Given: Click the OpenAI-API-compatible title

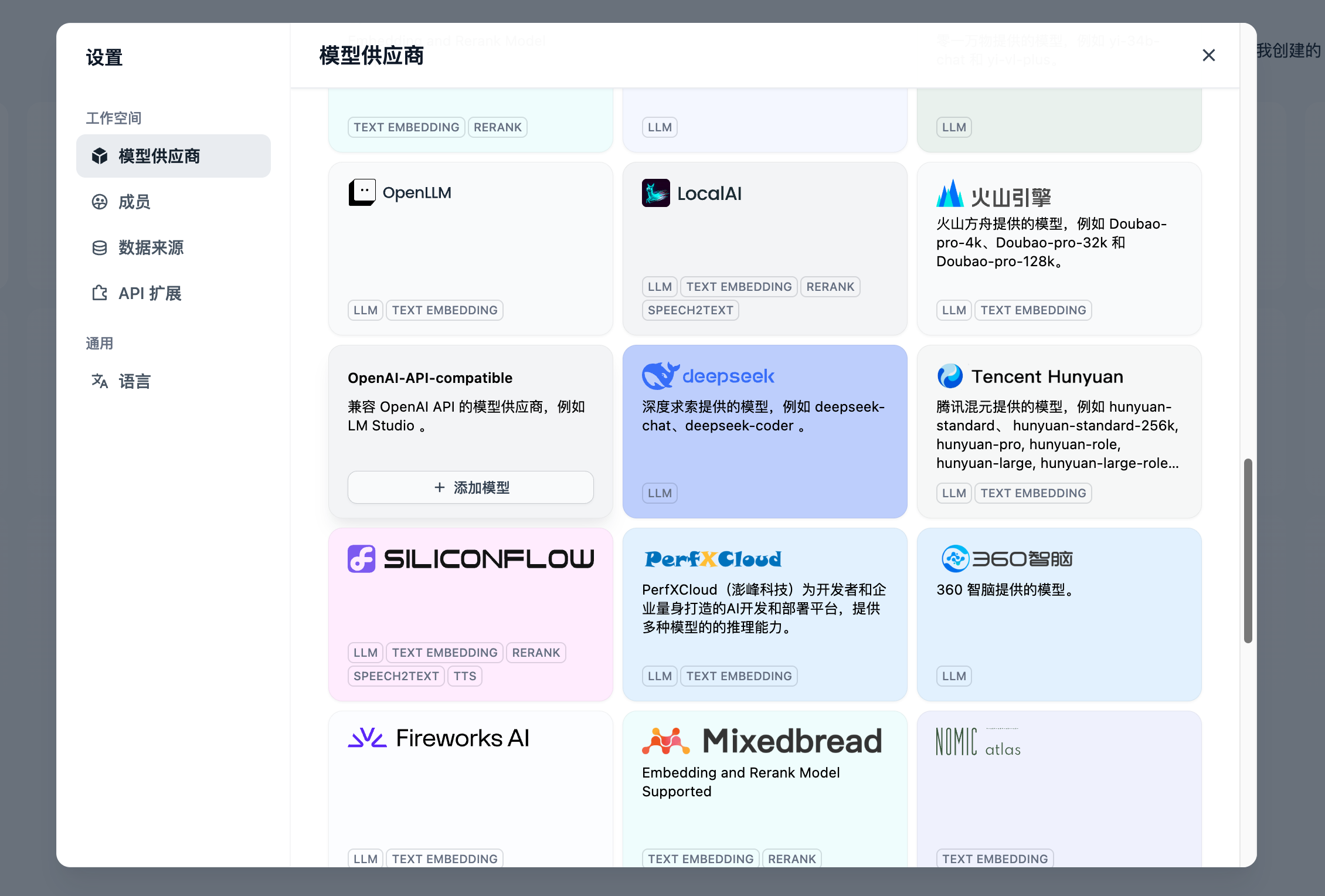Looking at the screenshot, I should 430,378.
